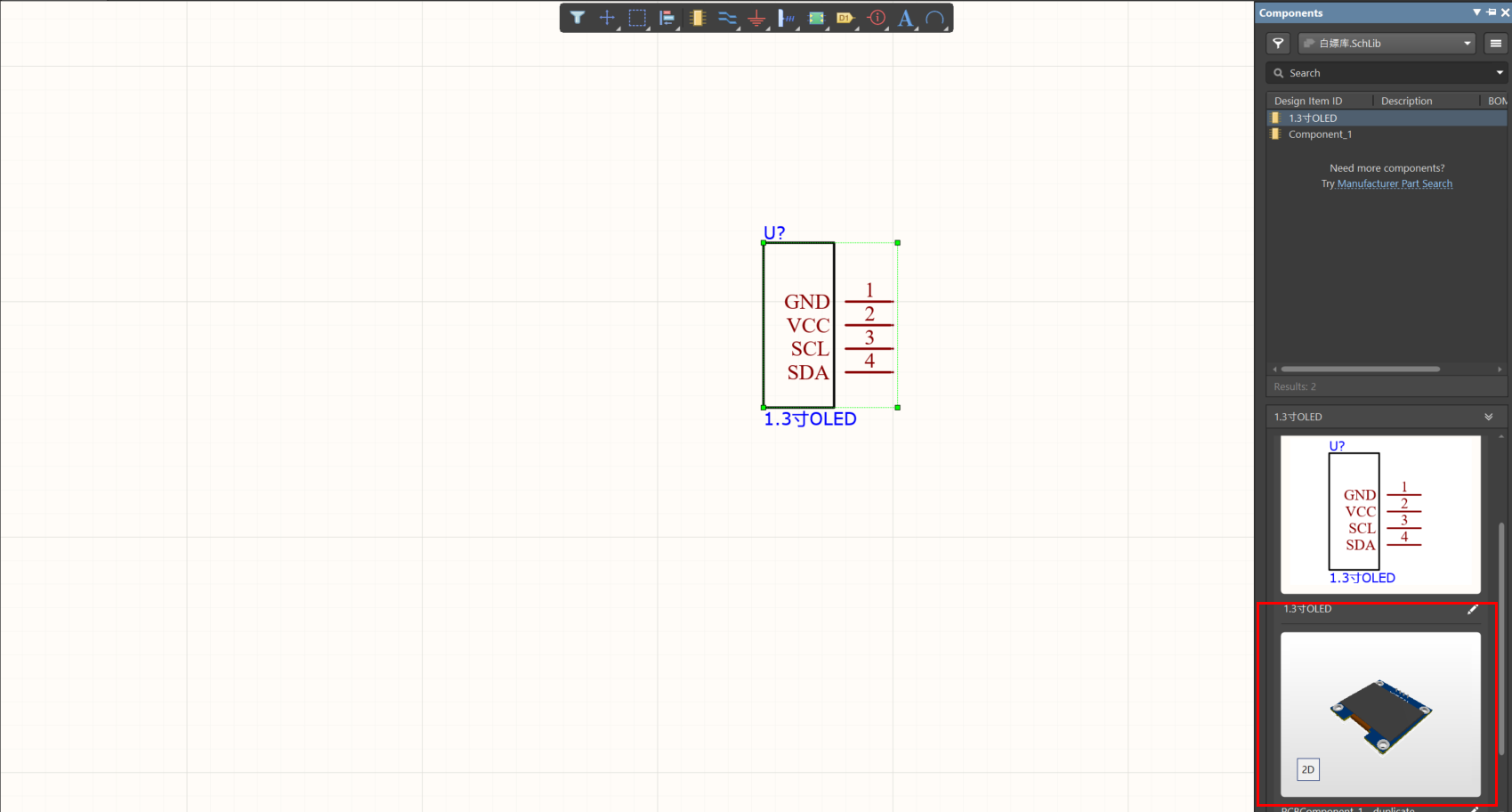Image resolution: width=1512 pixels, height=812 pixels.
Task: Open the rectangular area selection tool
Action: (637, 18)
